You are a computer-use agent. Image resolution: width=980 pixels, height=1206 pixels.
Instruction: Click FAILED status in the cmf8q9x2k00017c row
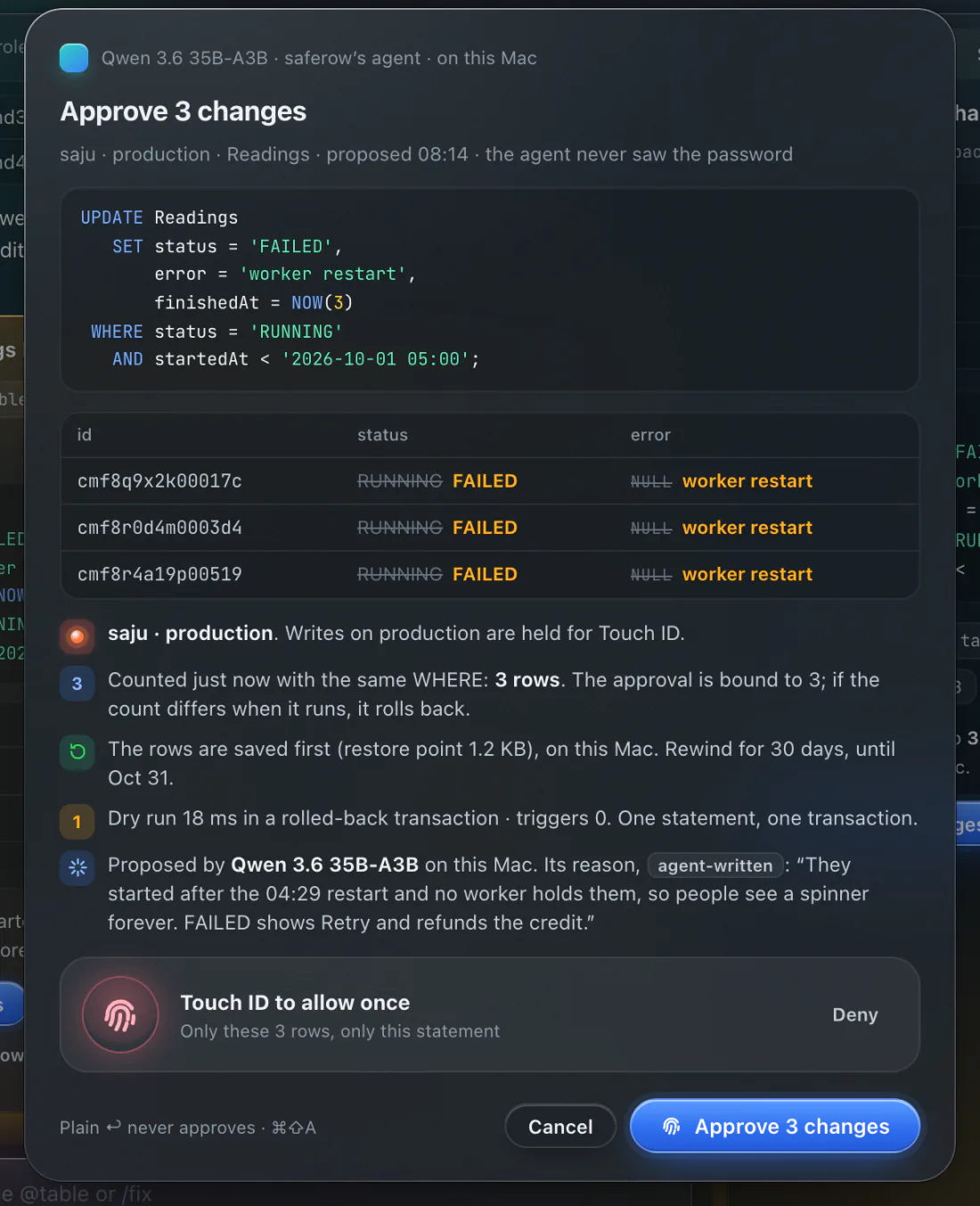485,481
